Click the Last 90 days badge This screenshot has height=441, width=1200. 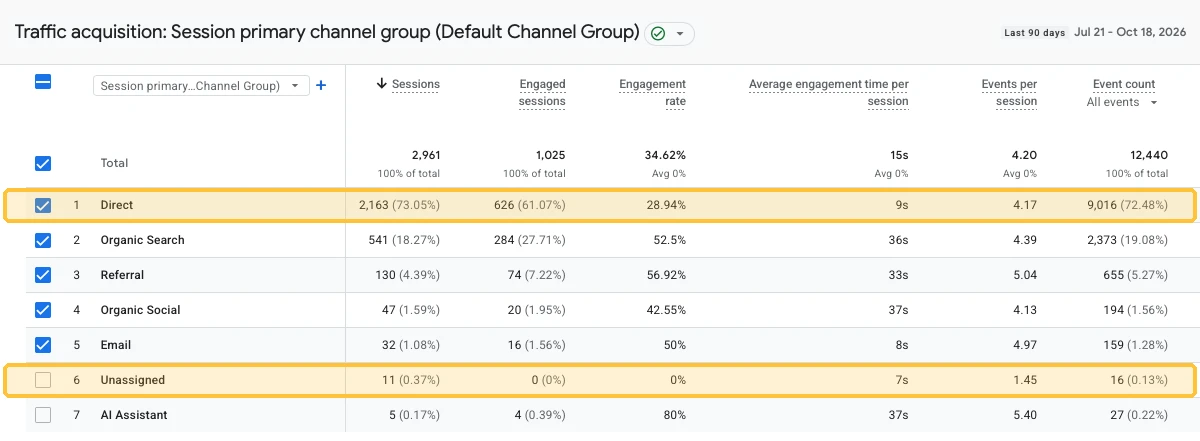click(1034, 33)
